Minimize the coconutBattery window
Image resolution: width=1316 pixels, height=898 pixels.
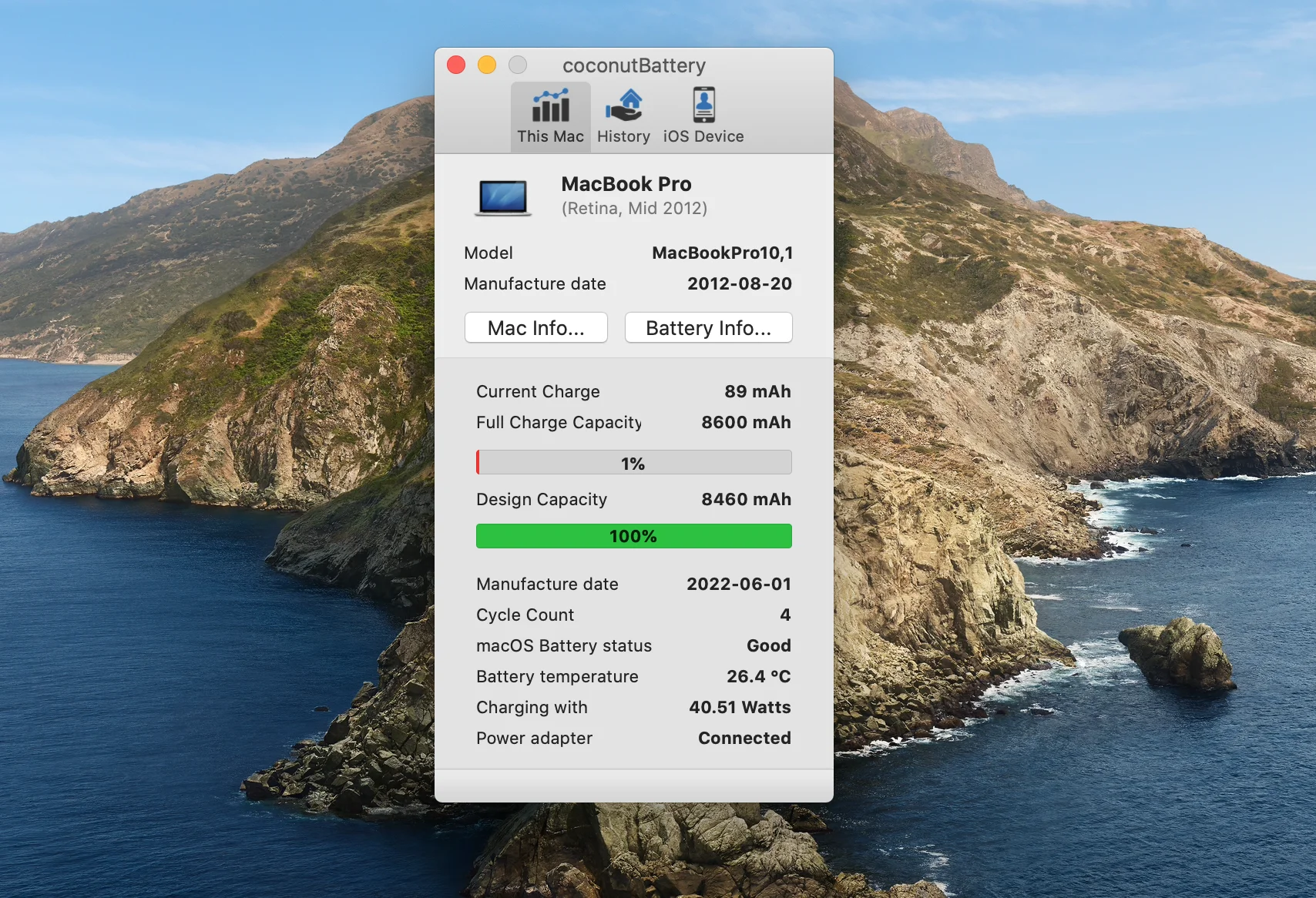click(487, 65)
